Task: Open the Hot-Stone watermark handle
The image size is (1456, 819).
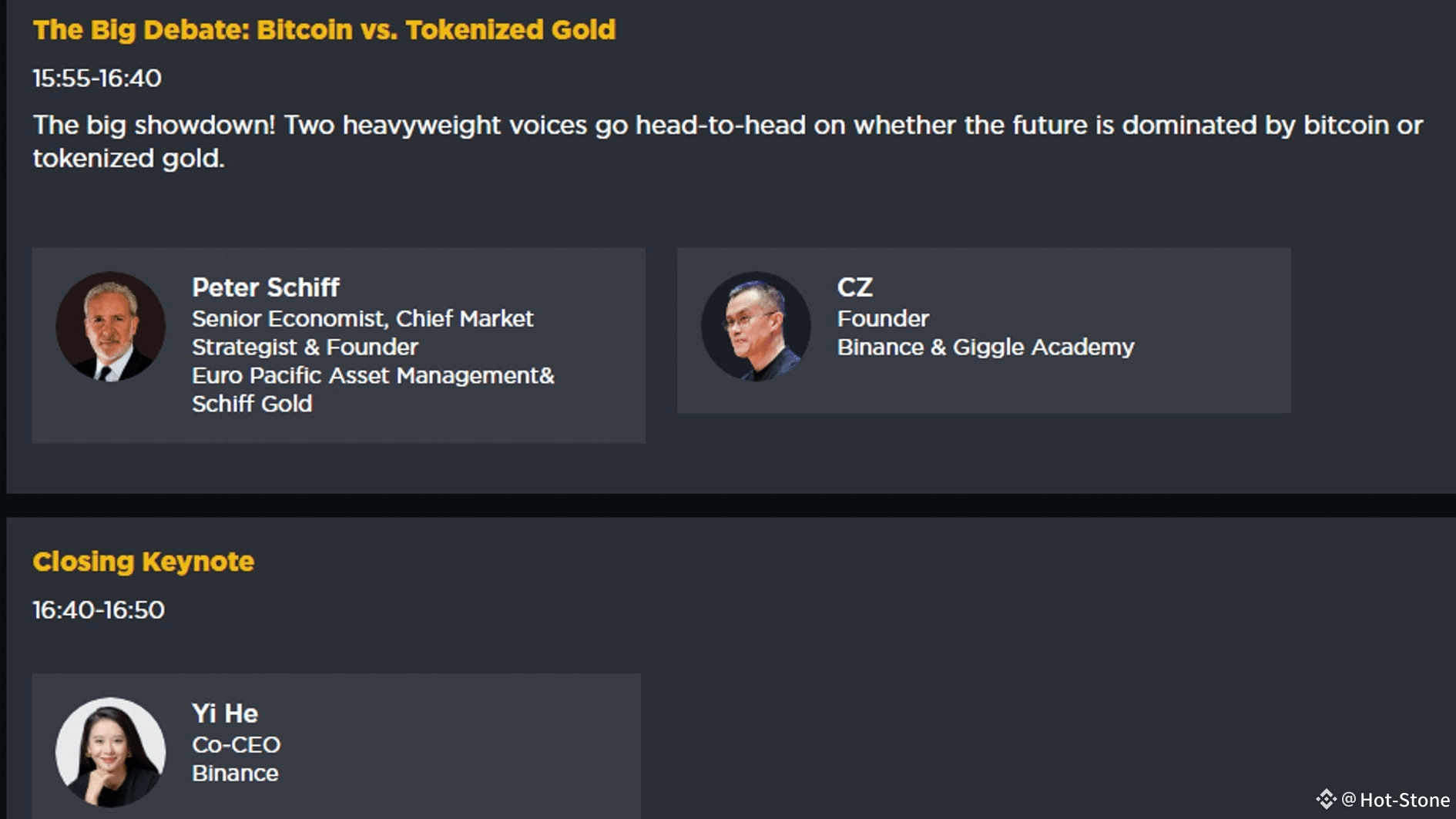Action: coord(1396,800)
